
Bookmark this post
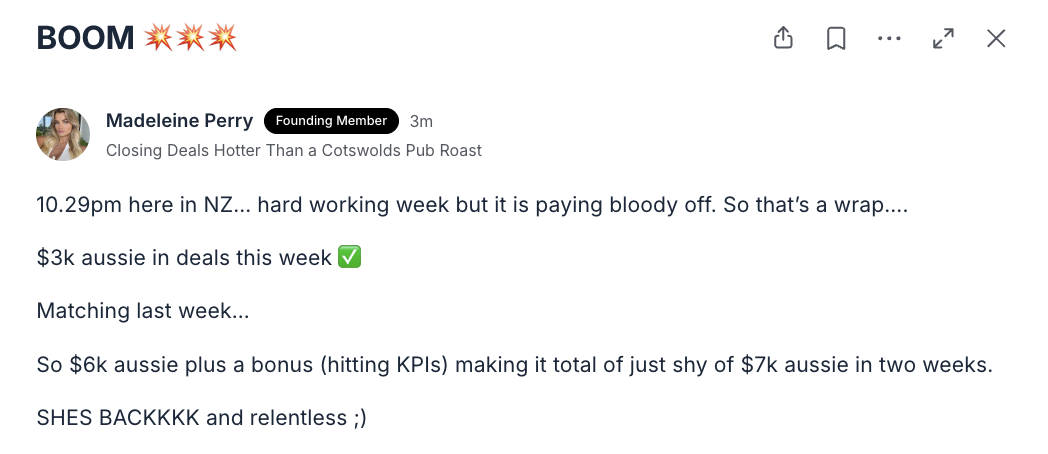[836, 39]
